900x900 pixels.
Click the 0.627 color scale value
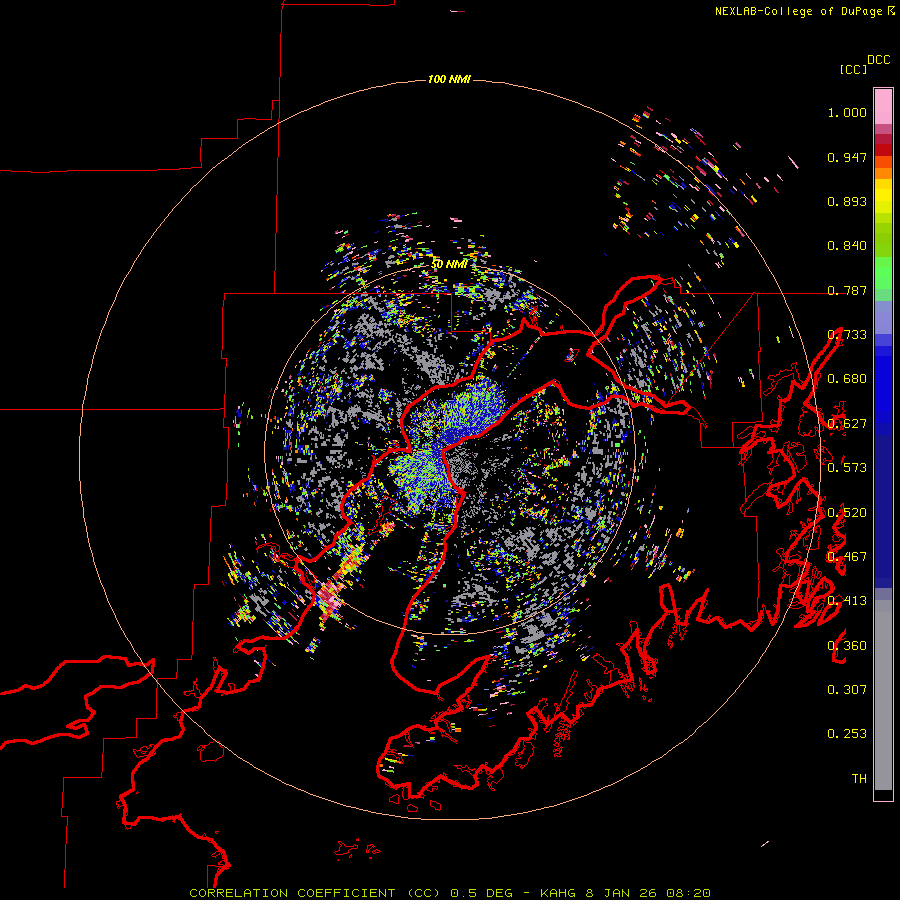coord(847,424)
